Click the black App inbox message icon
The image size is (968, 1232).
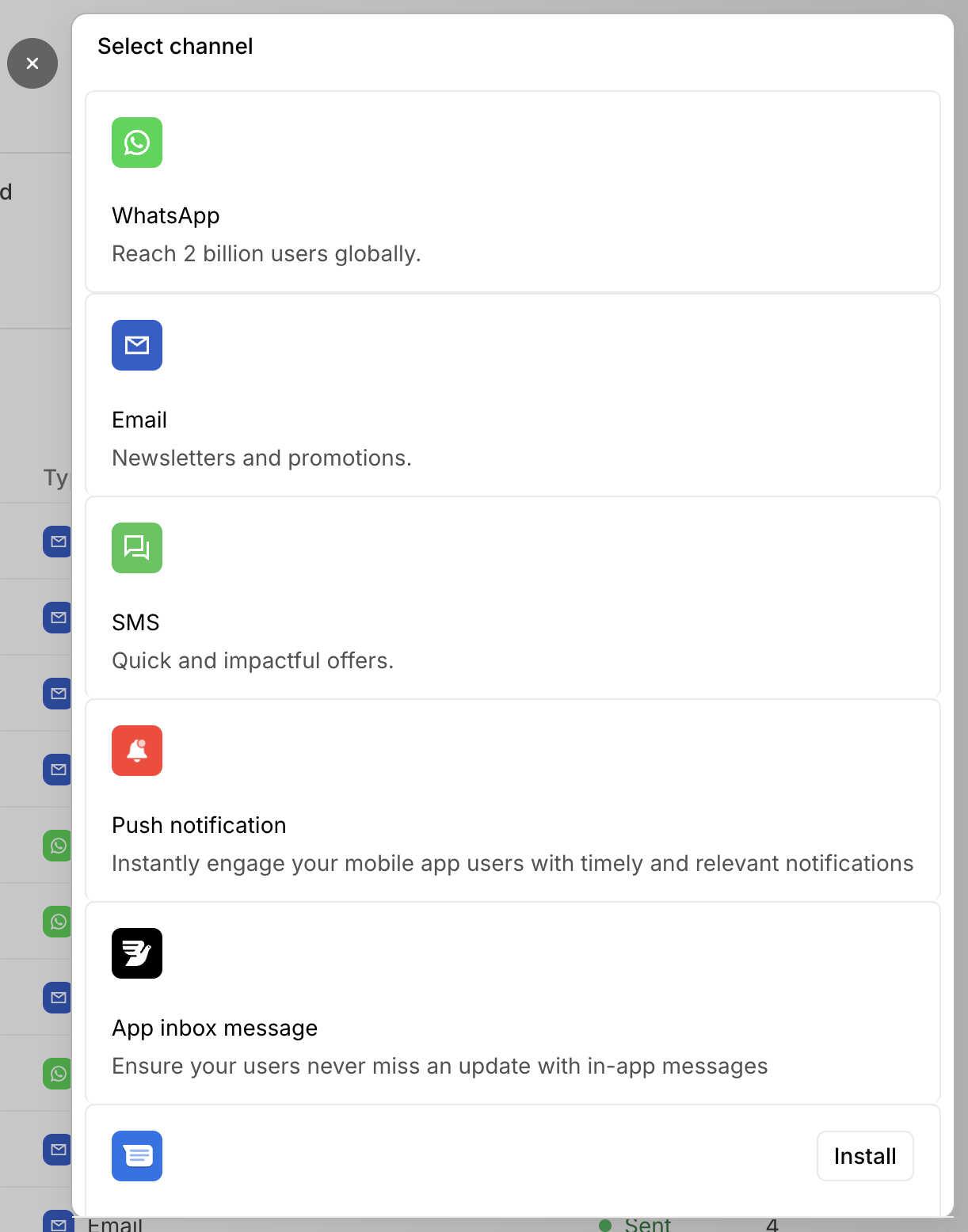[137, 953]
